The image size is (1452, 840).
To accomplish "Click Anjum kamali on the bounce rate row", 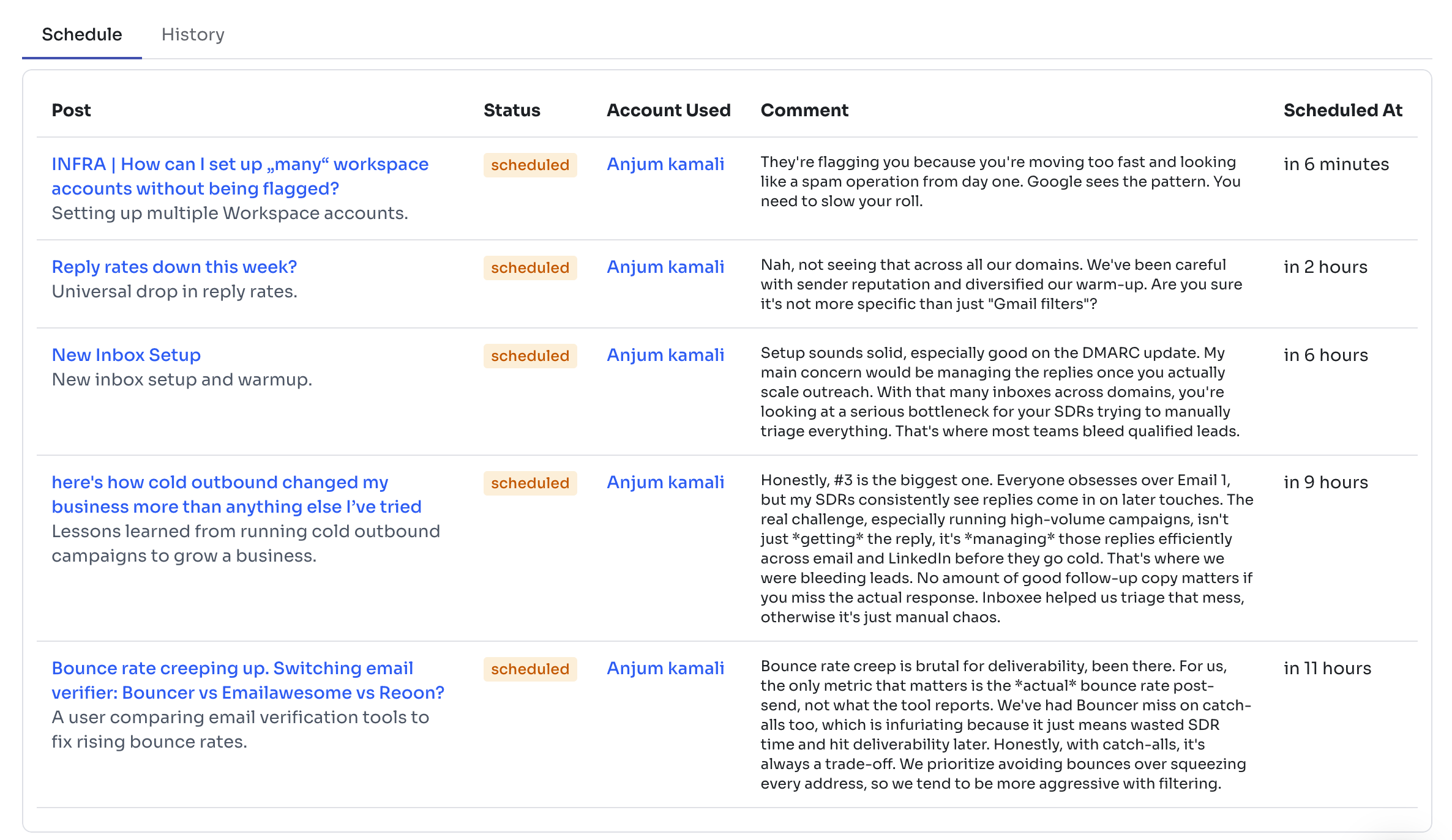I will click(x=665, y=668).
